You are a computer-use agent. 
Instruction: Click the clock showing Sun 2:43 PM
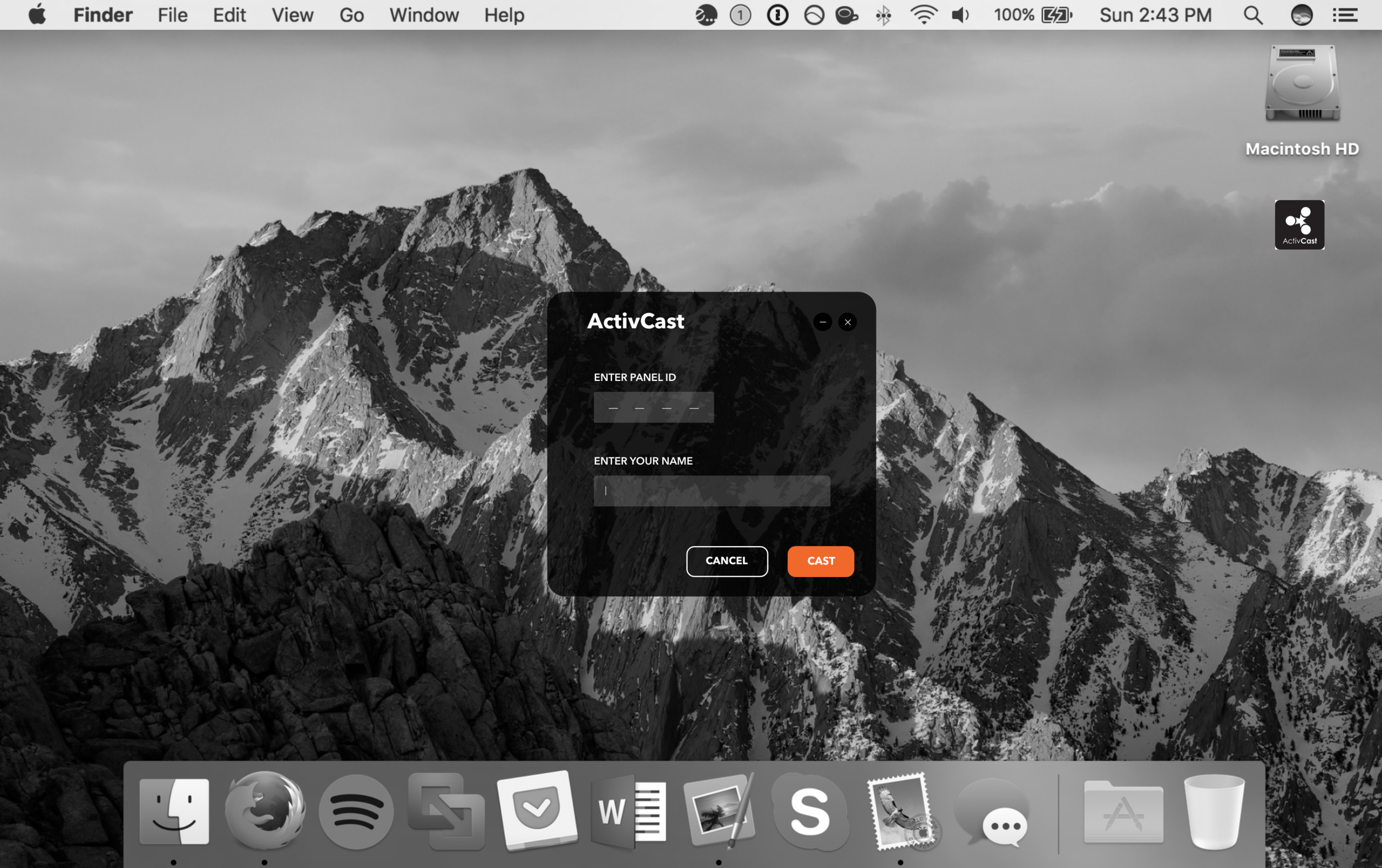[1155, 15]
